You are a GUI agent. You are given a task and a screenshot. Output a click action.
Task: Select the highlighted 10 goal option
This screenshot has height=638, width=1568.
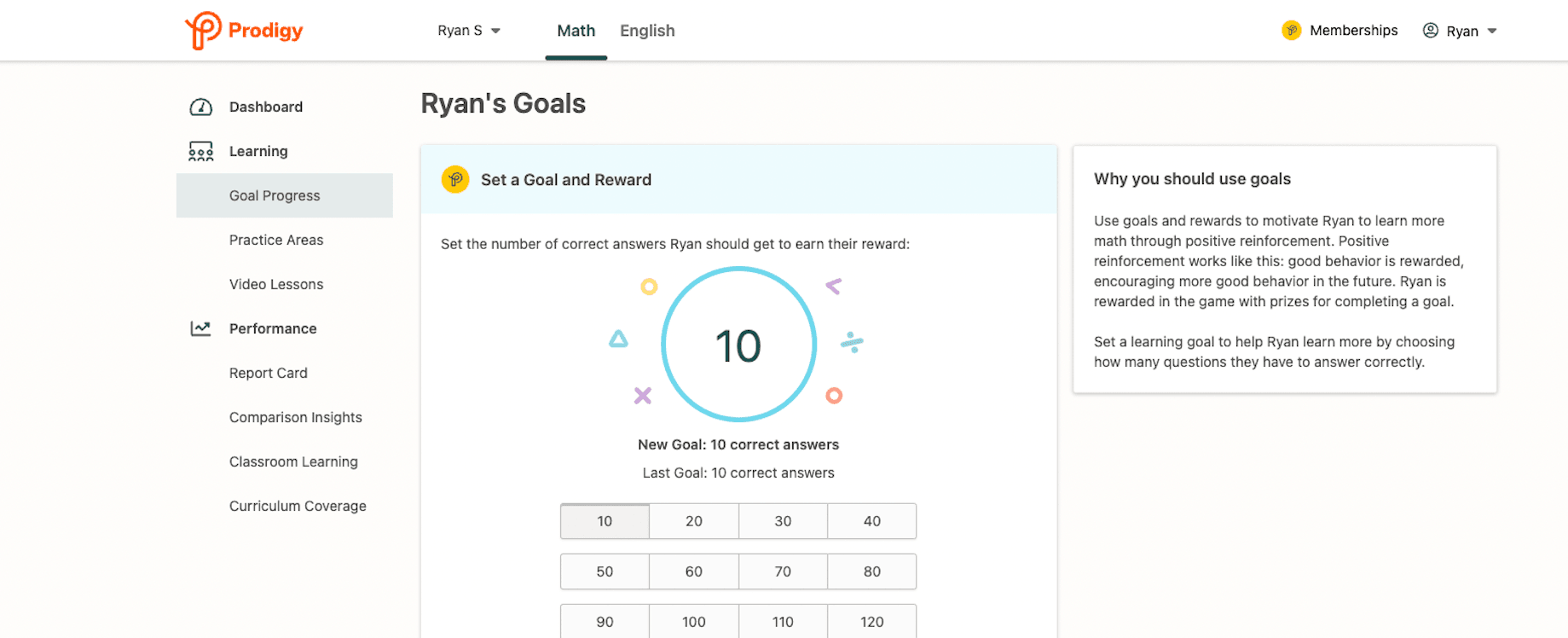pos(605,520)
